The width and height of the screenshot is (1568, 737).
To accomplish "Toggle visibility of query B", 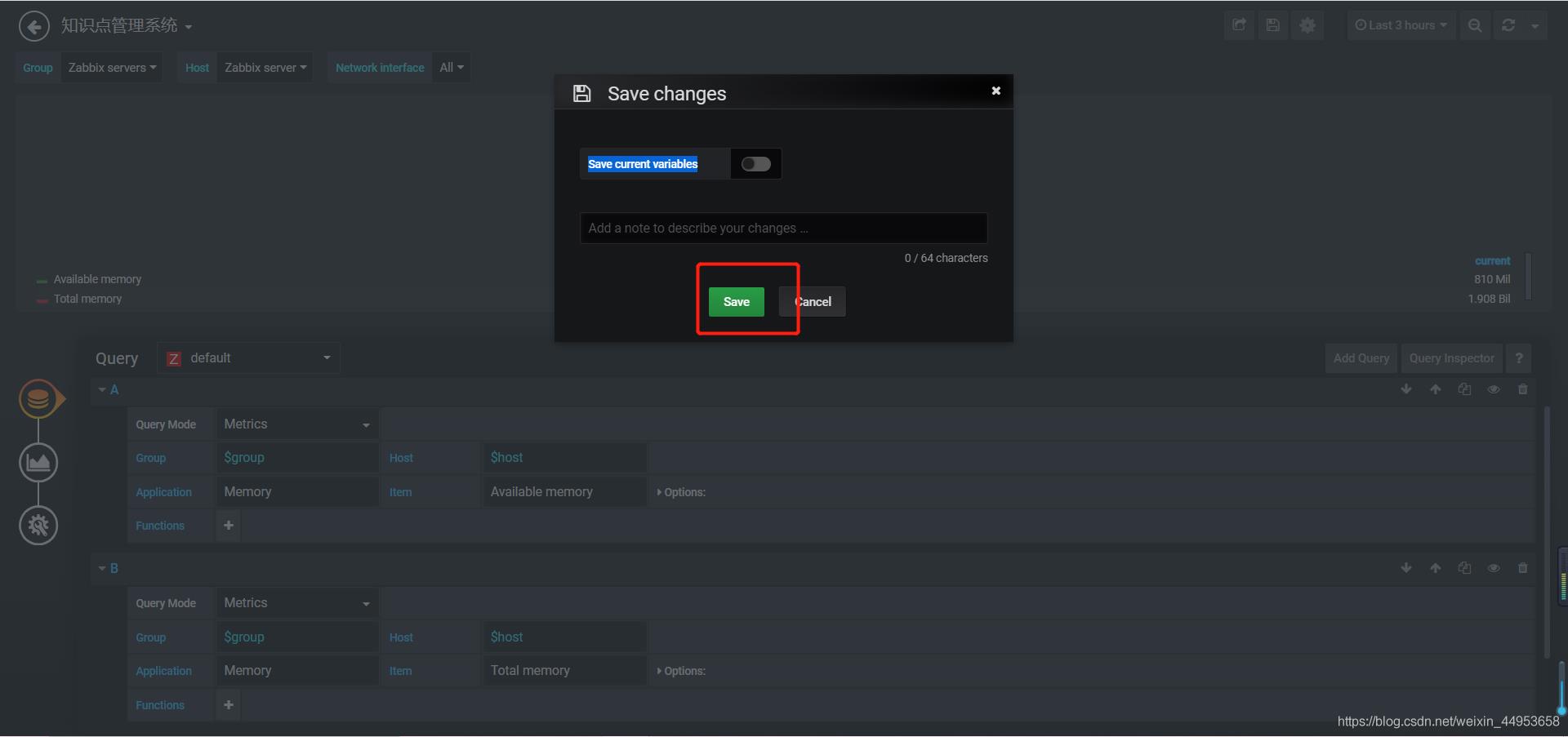I will pos(1494,568).
